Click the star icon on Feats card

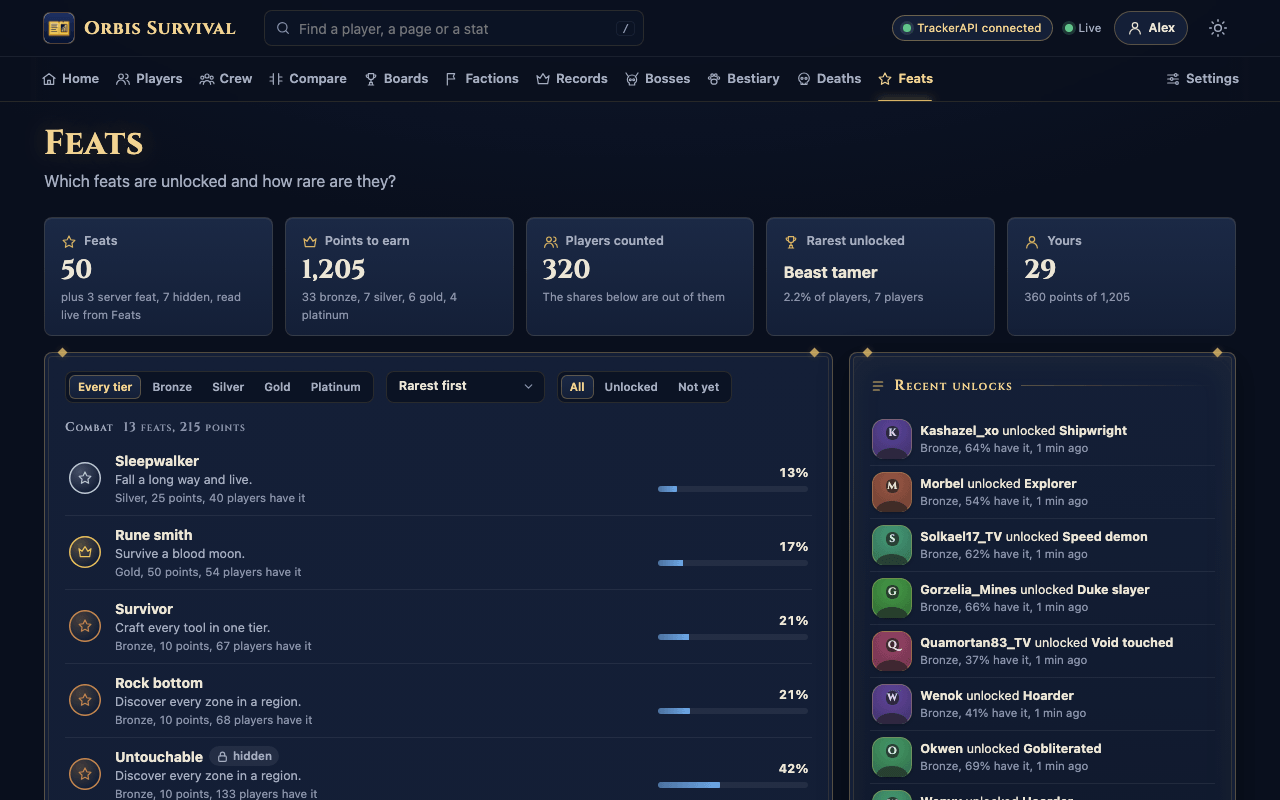(x=69, y=241)
